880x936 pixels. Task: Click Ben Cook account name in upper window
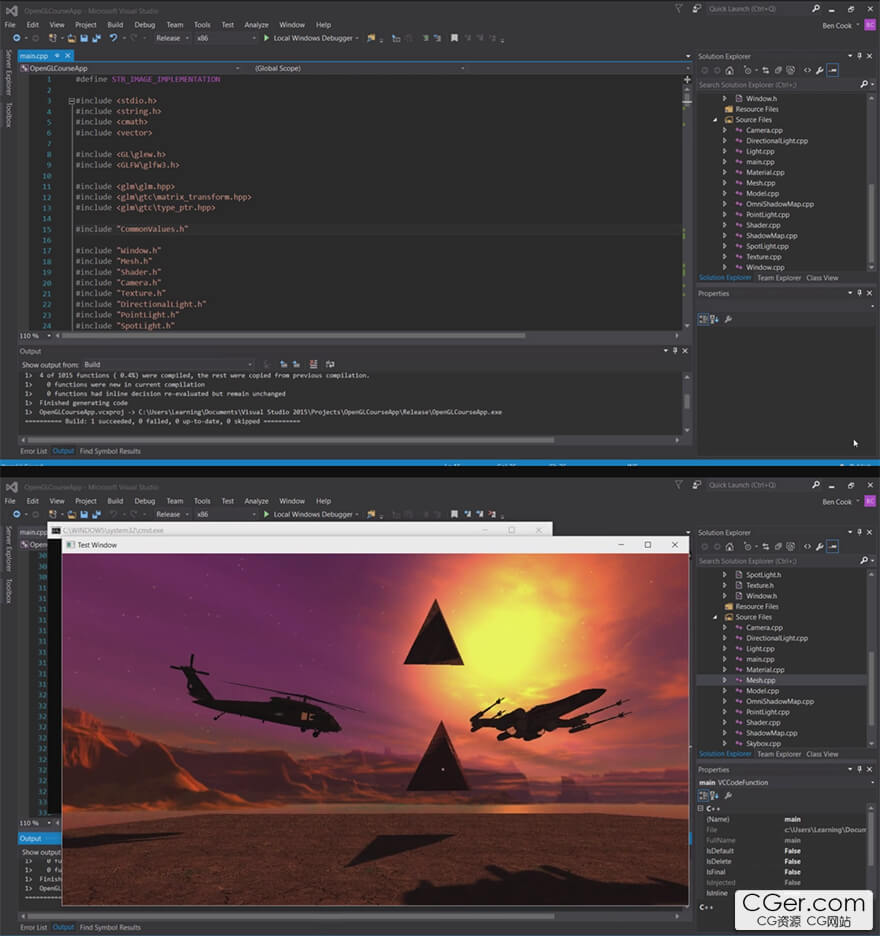click(x=837, y=26)
